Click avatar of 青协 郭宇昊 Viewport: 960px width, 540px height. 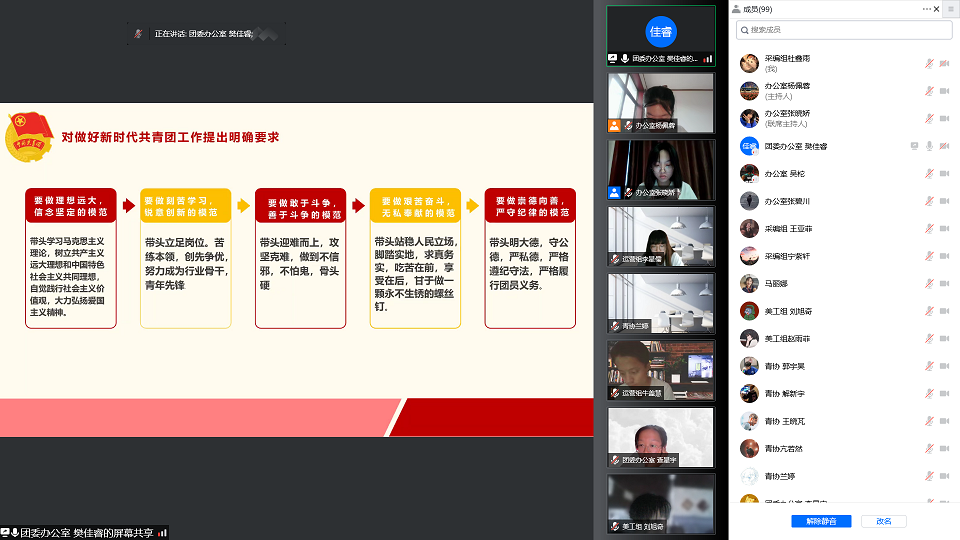point(749,366)
